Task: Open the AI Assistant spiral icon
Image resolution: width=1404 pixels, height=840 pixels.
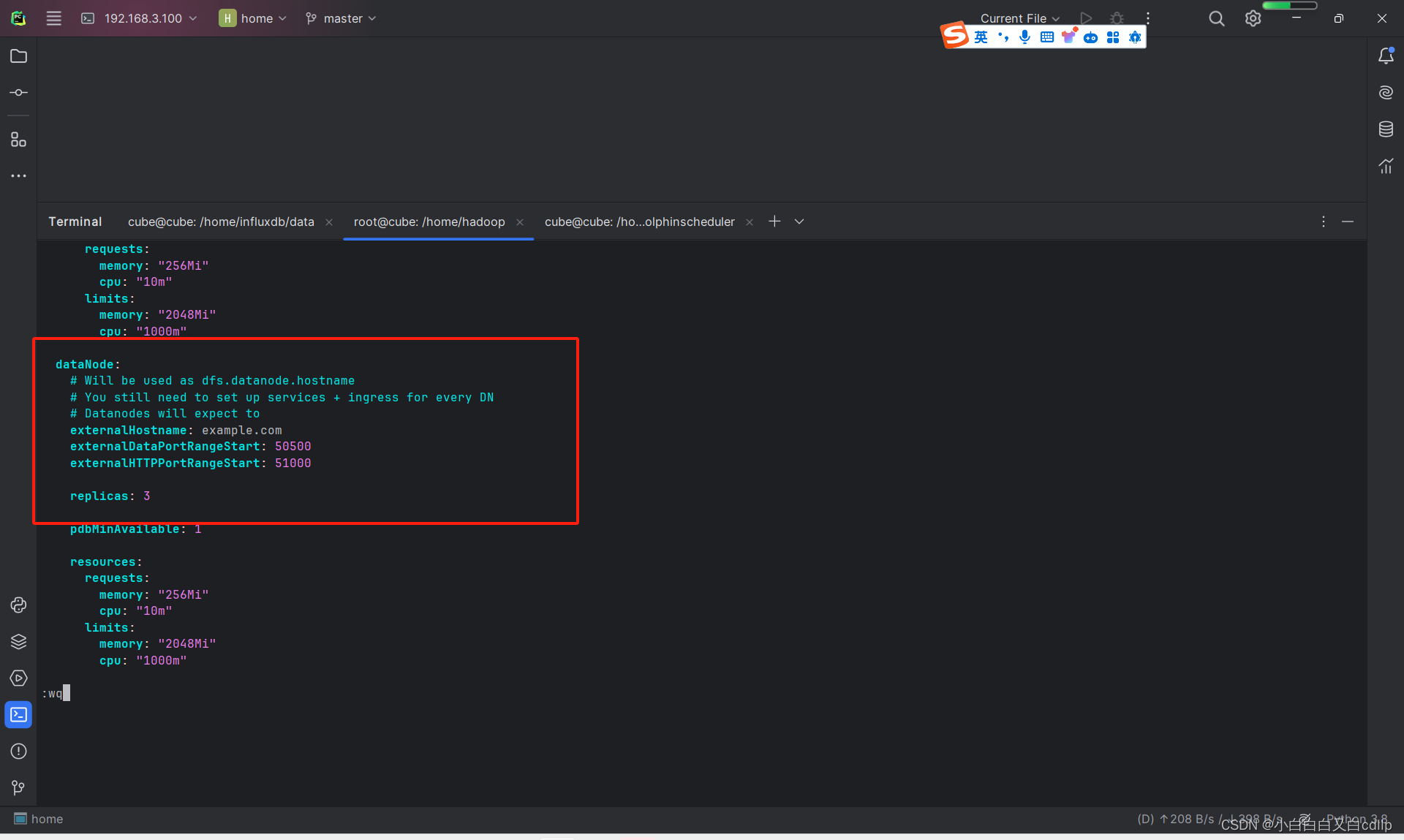Action: 1386,93
